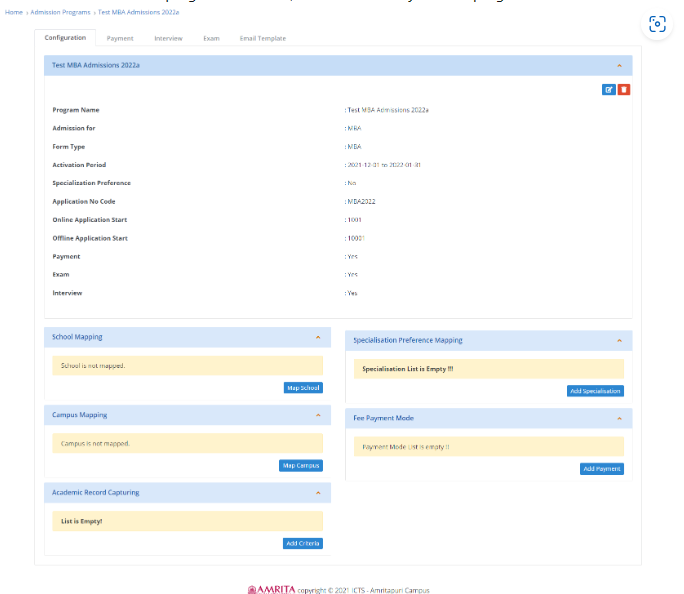Click the Add Criteria button

coord(303,543)
